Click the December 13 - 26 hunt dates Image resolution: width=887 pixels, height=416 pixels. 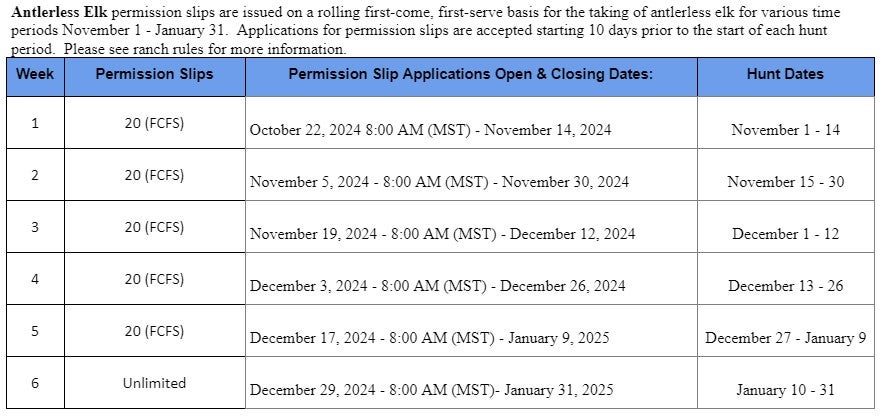click(x=785, y=286)
